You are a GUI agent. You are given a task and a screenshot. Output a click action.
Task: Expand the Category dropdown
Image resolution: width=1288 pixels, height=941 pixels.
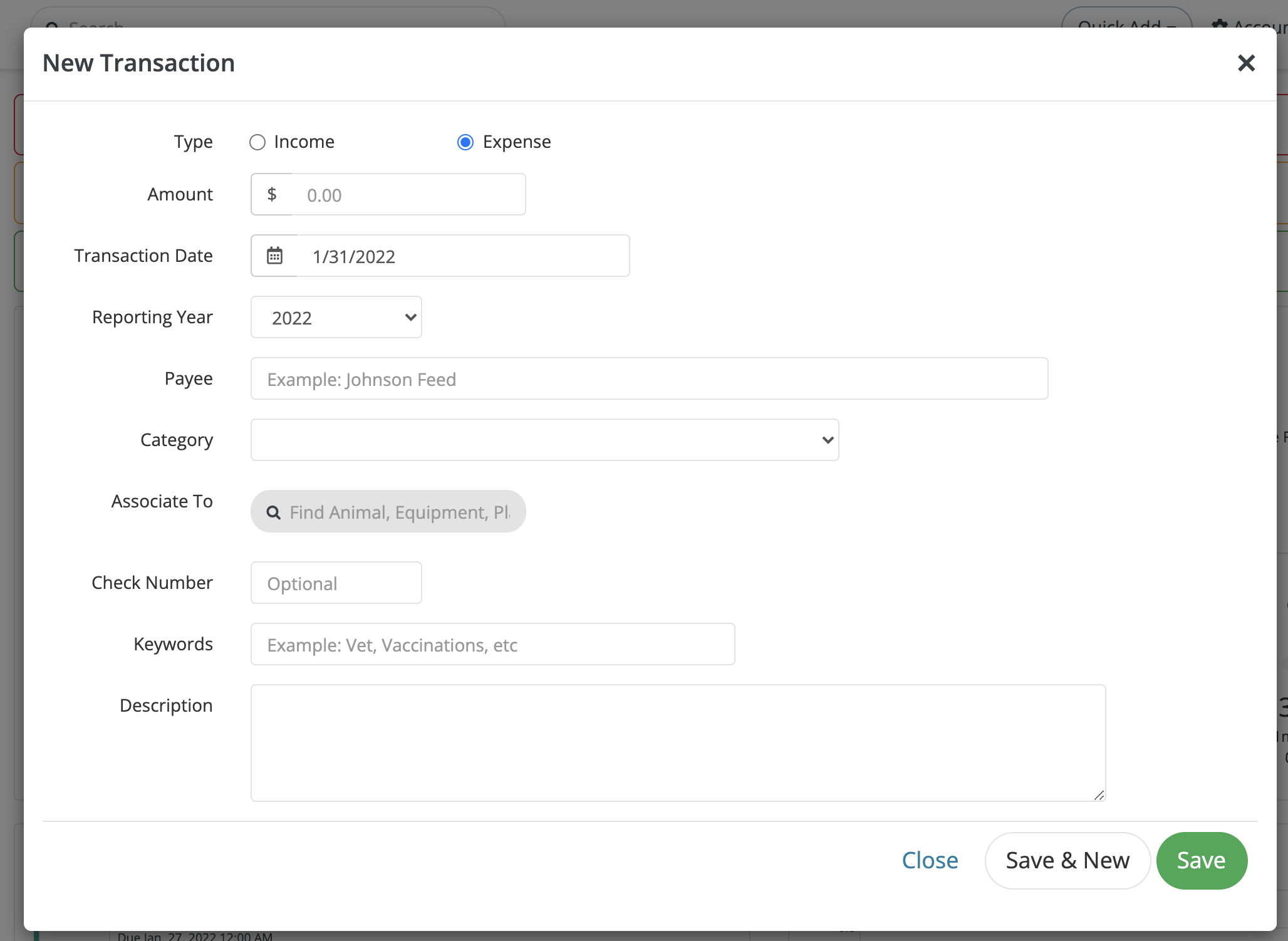[544, 440]
